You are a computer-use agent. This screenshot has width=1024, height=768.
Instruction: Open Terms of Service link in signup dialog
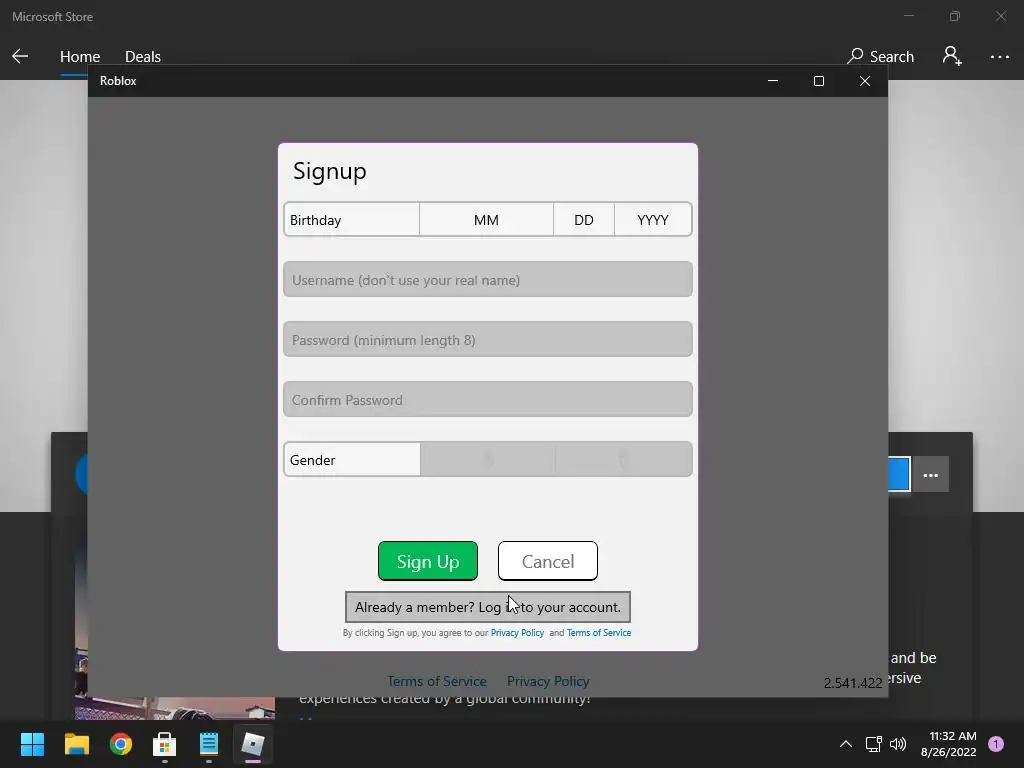599,633
